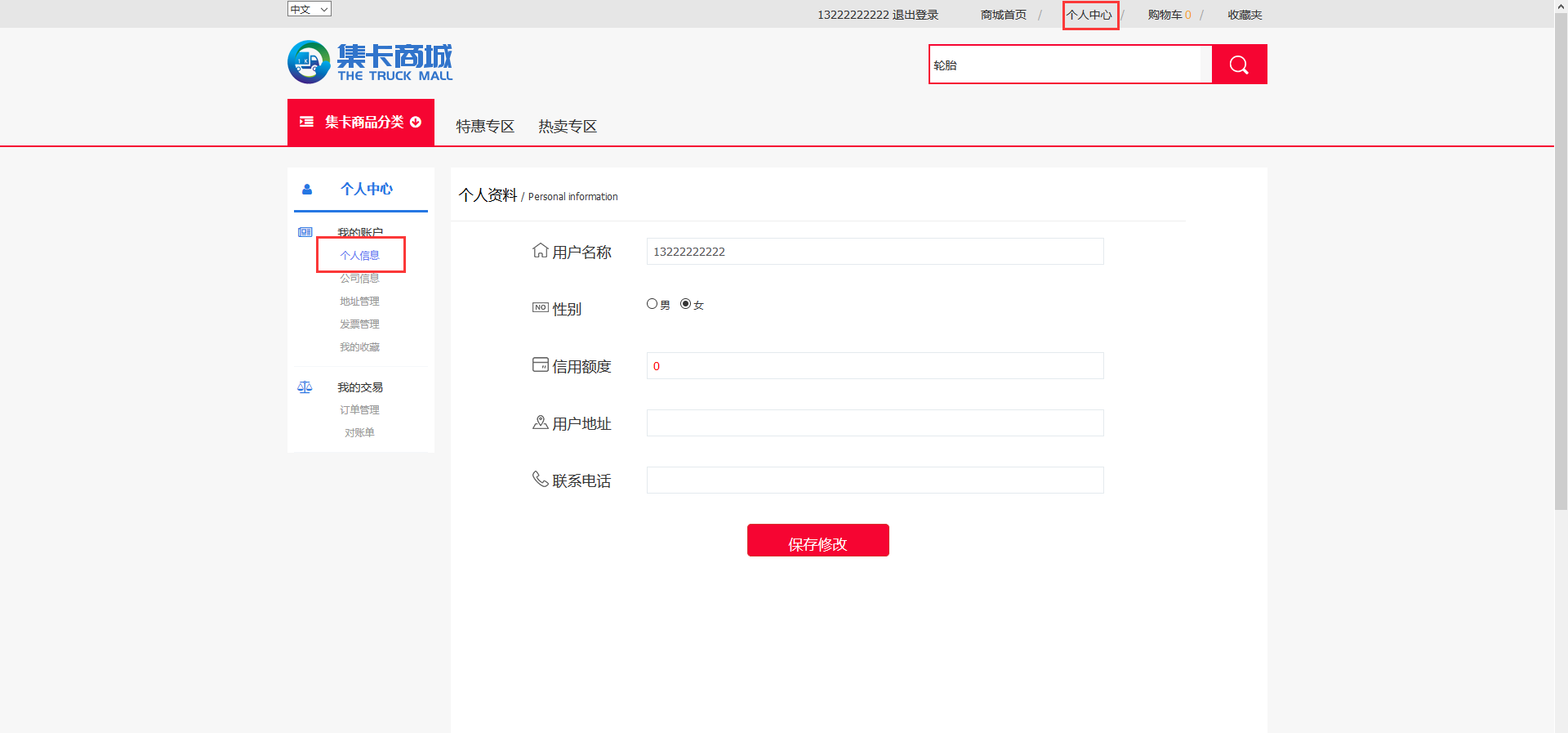Click the magnifier search button

1239,65
